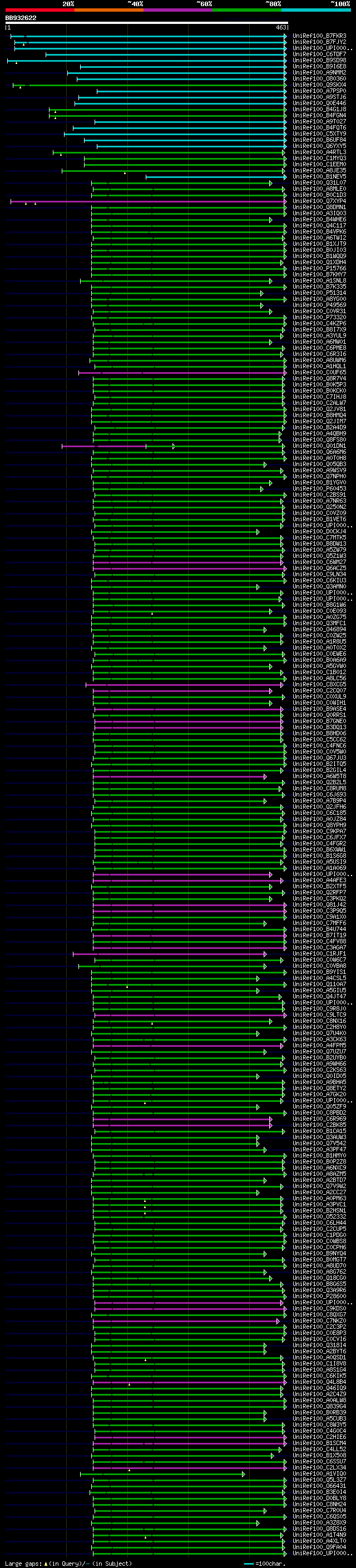Select hit label UniRef100_P51314
The width and height of the screenshot is (356, 1568).
coord(319,293)
